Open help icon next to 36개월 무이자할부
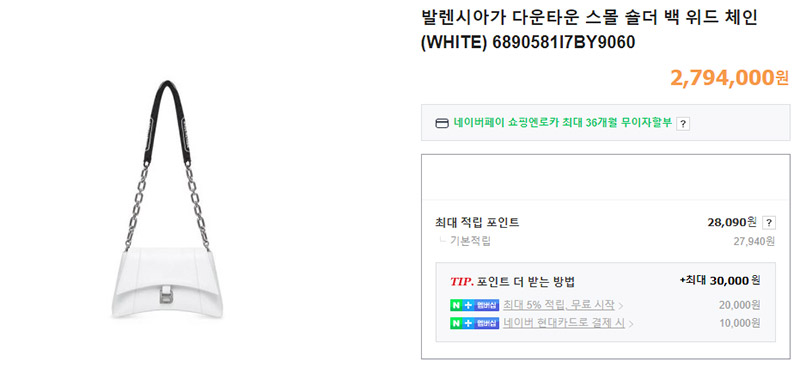Screen dimensions: 800x374 pos(683,123)
